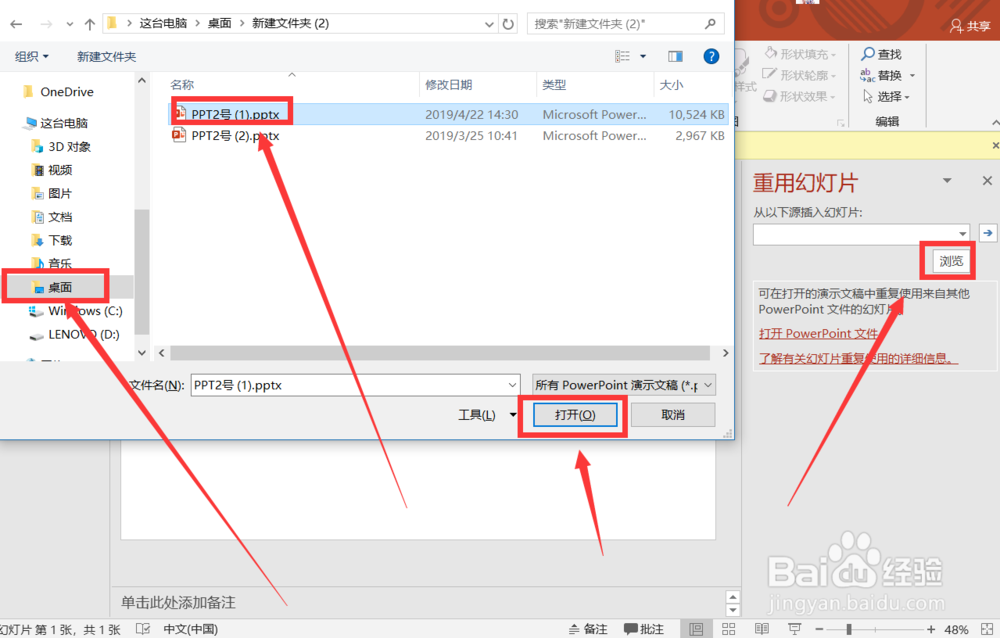Viewport: 1000px width, 638px height.
Task: Click the Fit slide to window icon
Action: click(987, 628)
